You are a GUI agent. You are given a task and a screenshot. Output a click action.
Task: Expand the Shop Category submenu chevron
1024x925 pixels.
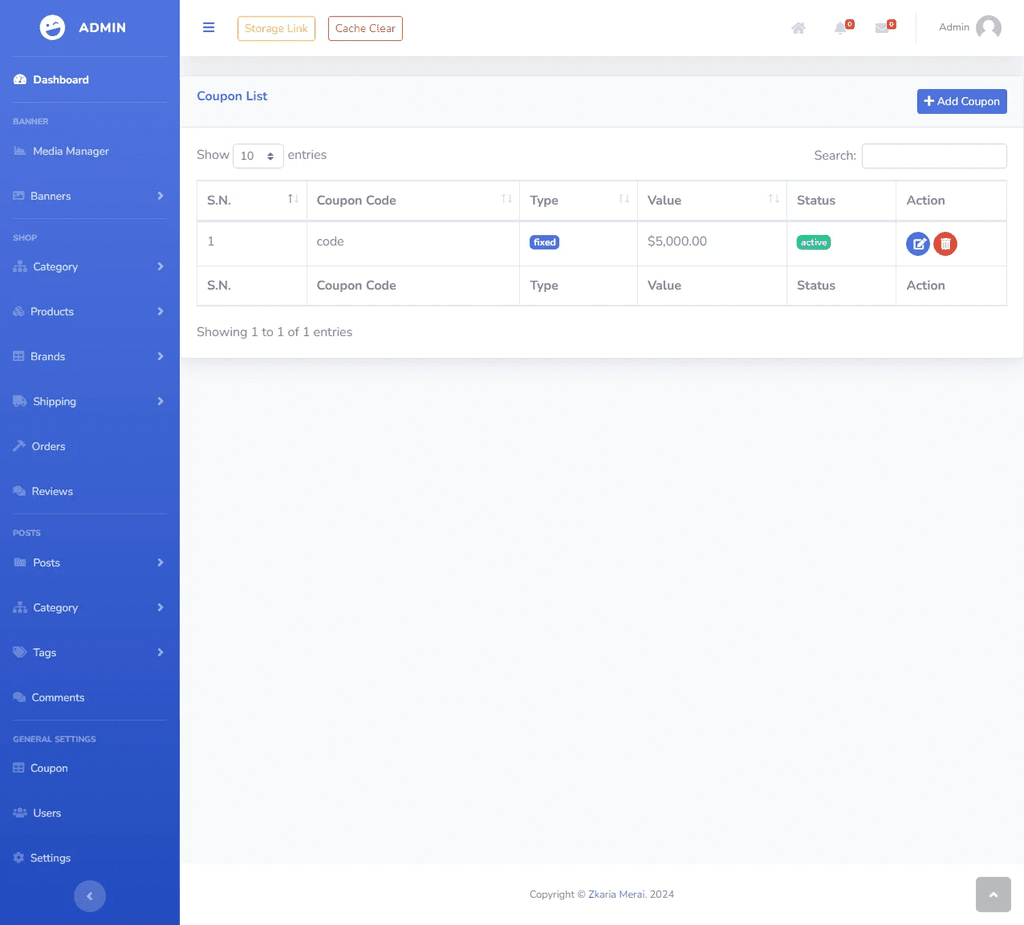tap(160, 267)
